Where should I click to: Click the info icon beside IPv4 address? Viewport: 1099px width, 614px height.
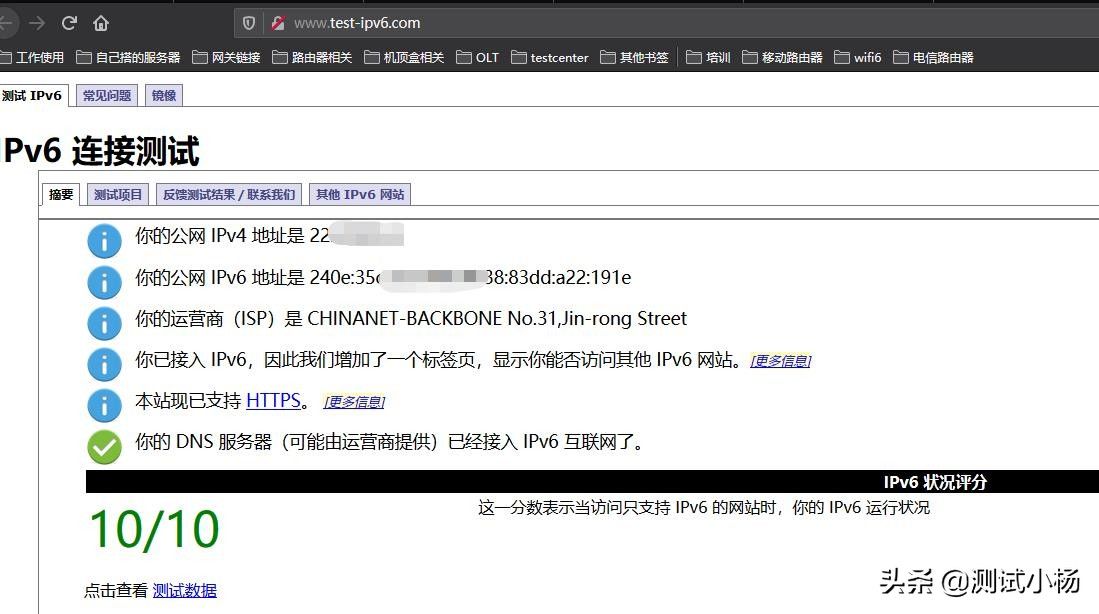[x=104, y=240]
